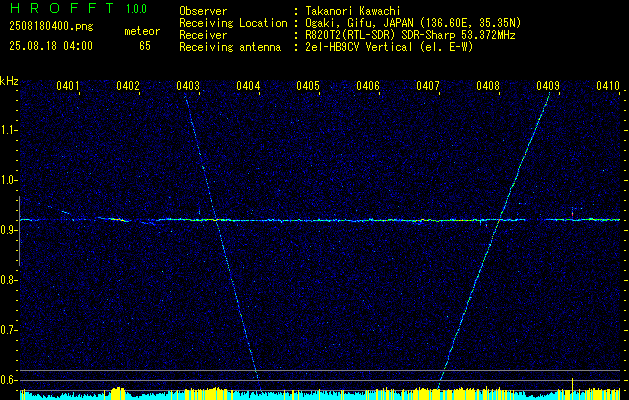The height and width of the screenshot is (400, 629).
Task: Click the Receiving Location label
Action: click(233, 23)
